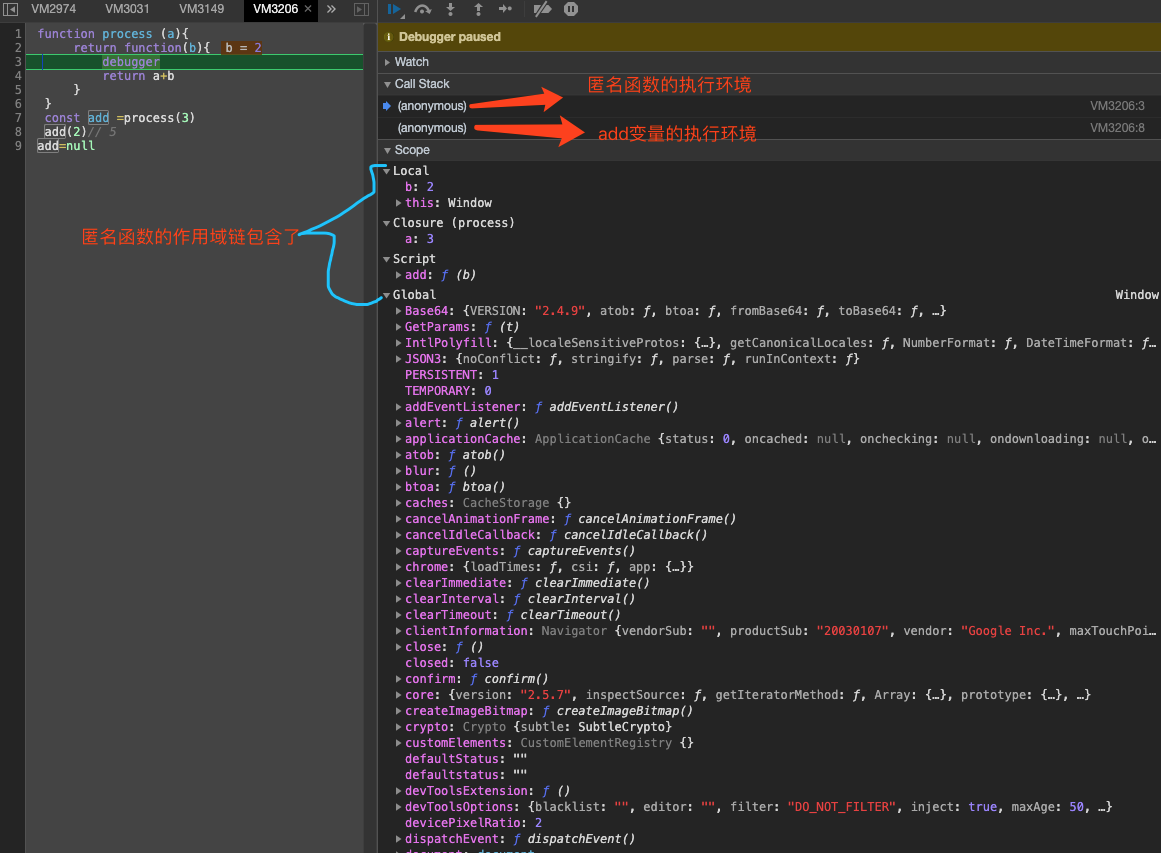Step into next function call
Image resolution: width=1161 pixels, height=853 pixels.
pos(450,9)
